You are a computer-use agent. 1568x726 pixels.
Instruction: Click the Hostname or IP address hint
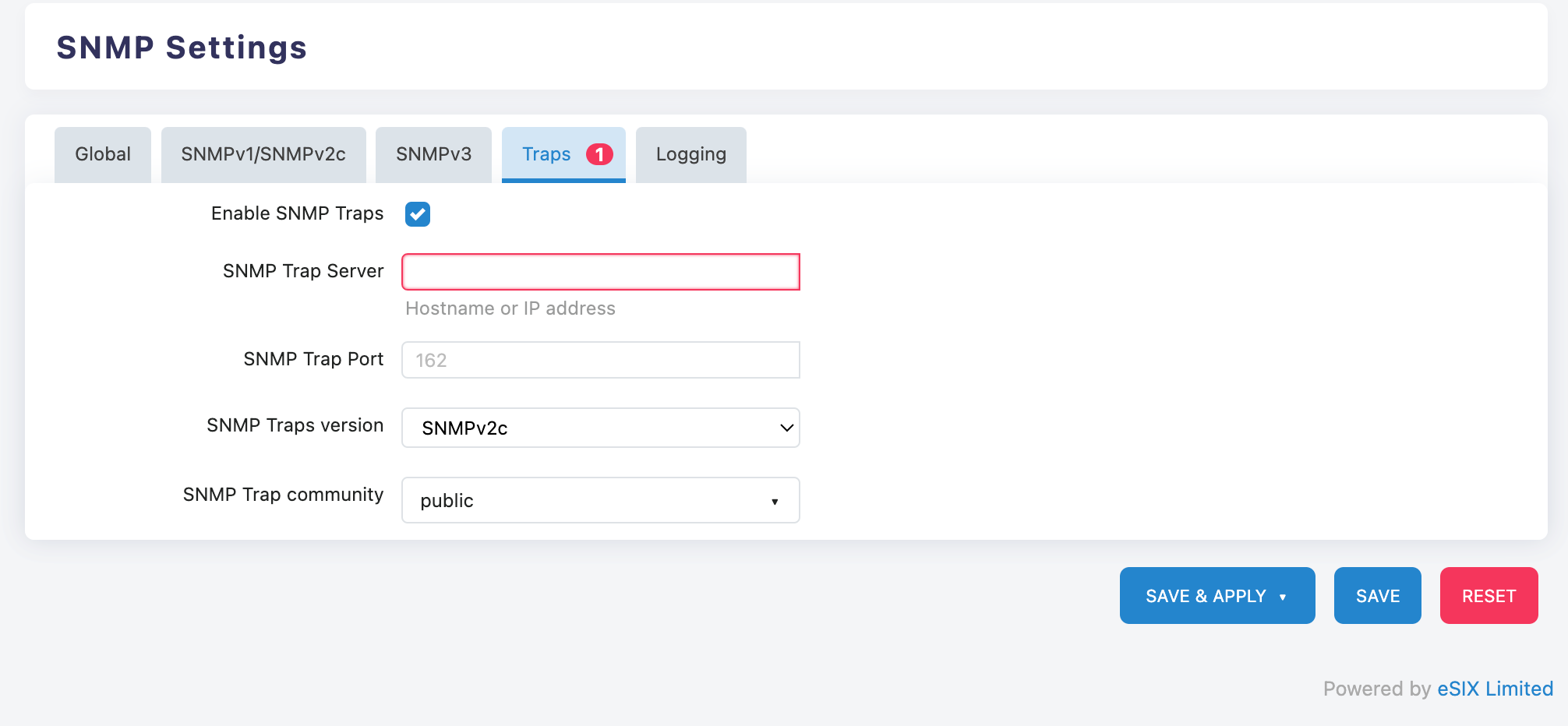[x=510, y=308]
